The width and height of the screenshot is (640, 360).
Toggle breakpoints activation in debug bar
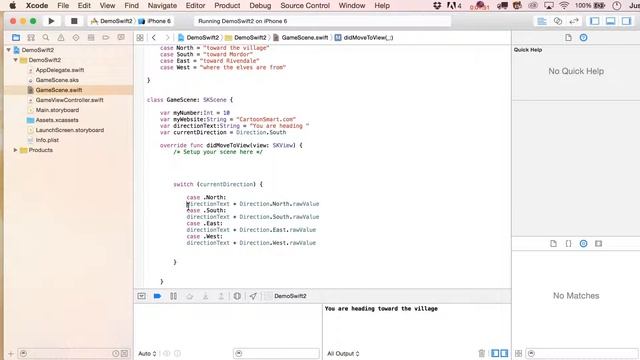(x=157, y=296)
